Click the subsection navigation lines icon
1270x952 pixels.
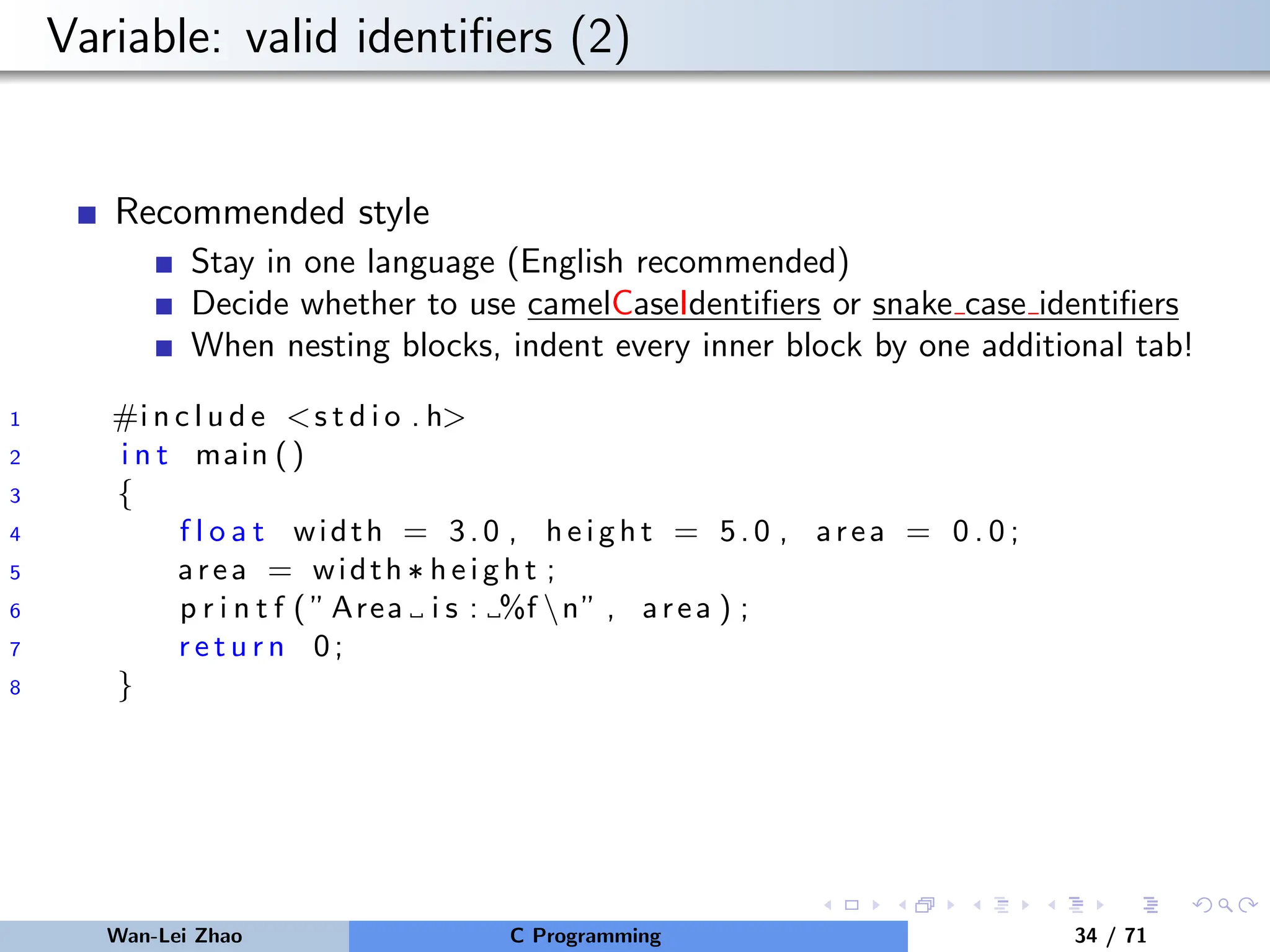click(1001, 905)
